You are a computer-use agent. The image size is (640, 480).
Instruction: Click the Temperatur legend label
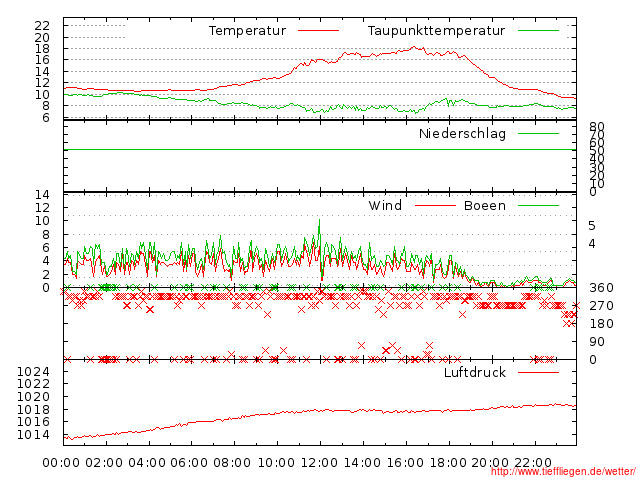point(247,31)
